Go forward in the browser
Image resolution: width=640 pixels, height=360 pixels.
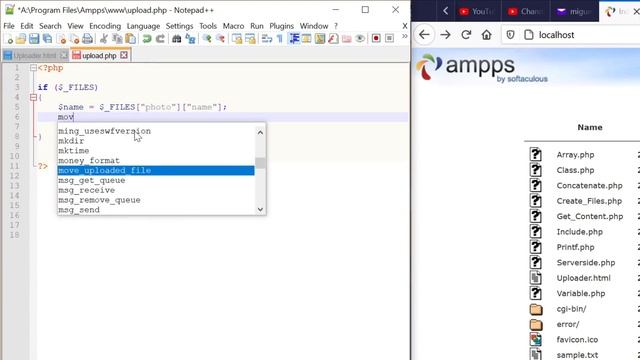click(445, 35)
